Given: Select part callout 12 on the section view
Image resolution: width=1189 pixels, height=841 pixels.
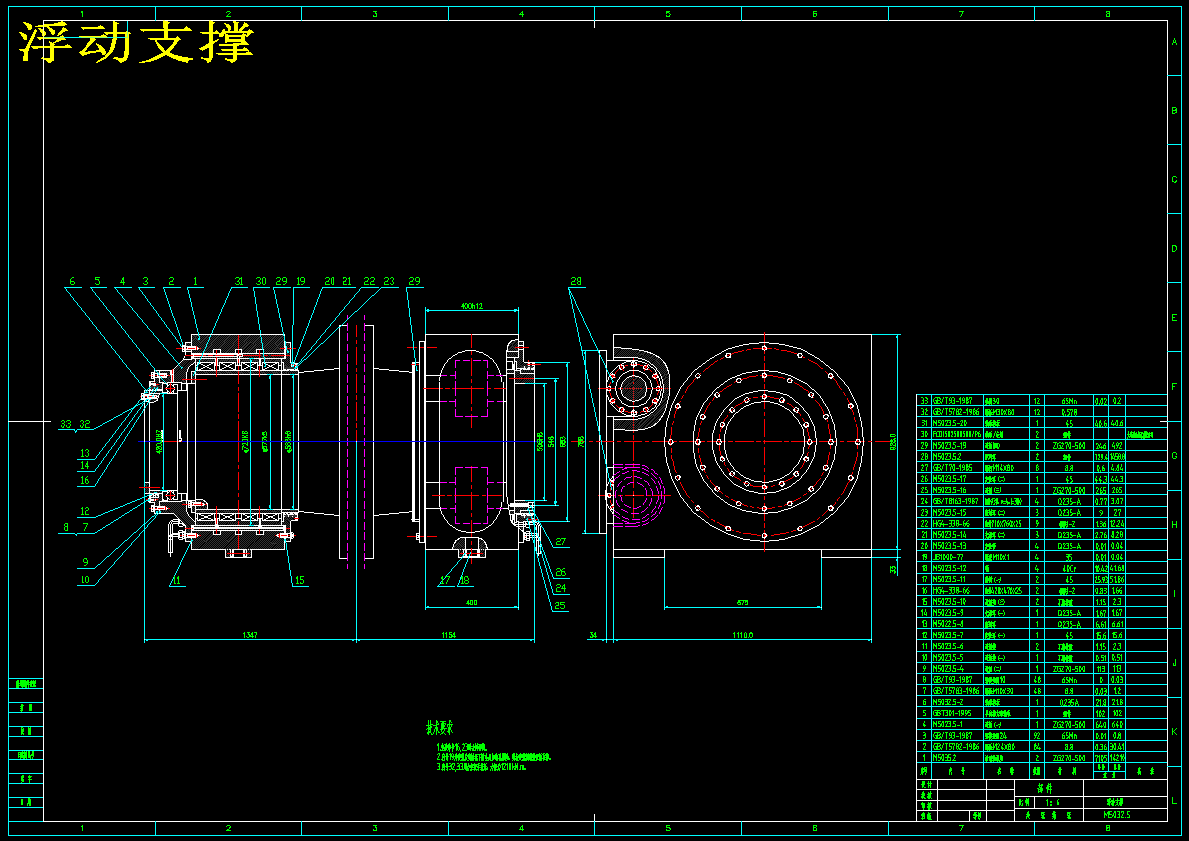Looking at the screenshot, I should click(85, 512).
